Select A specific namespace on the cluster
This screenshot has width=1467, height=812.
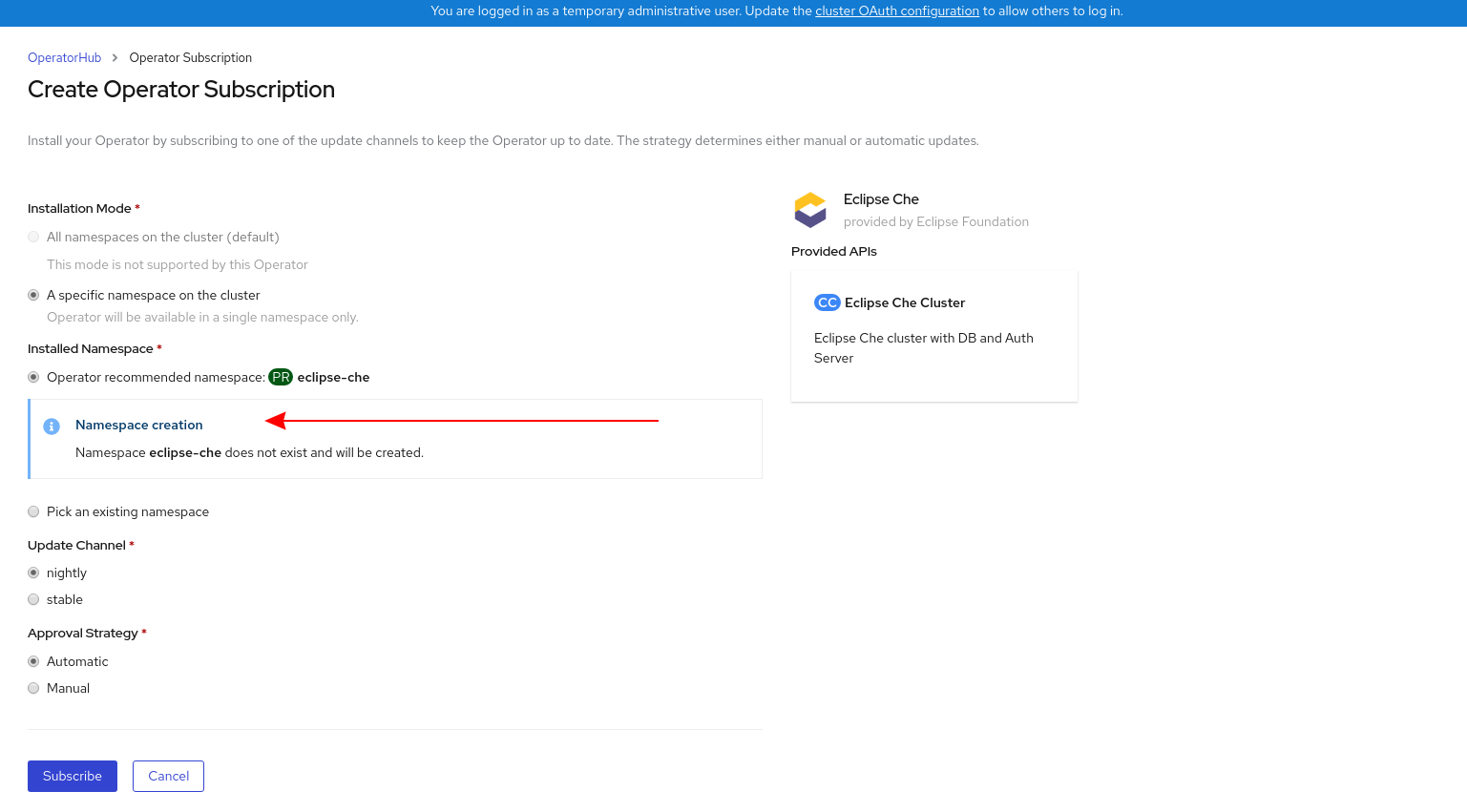click(33, 295)
